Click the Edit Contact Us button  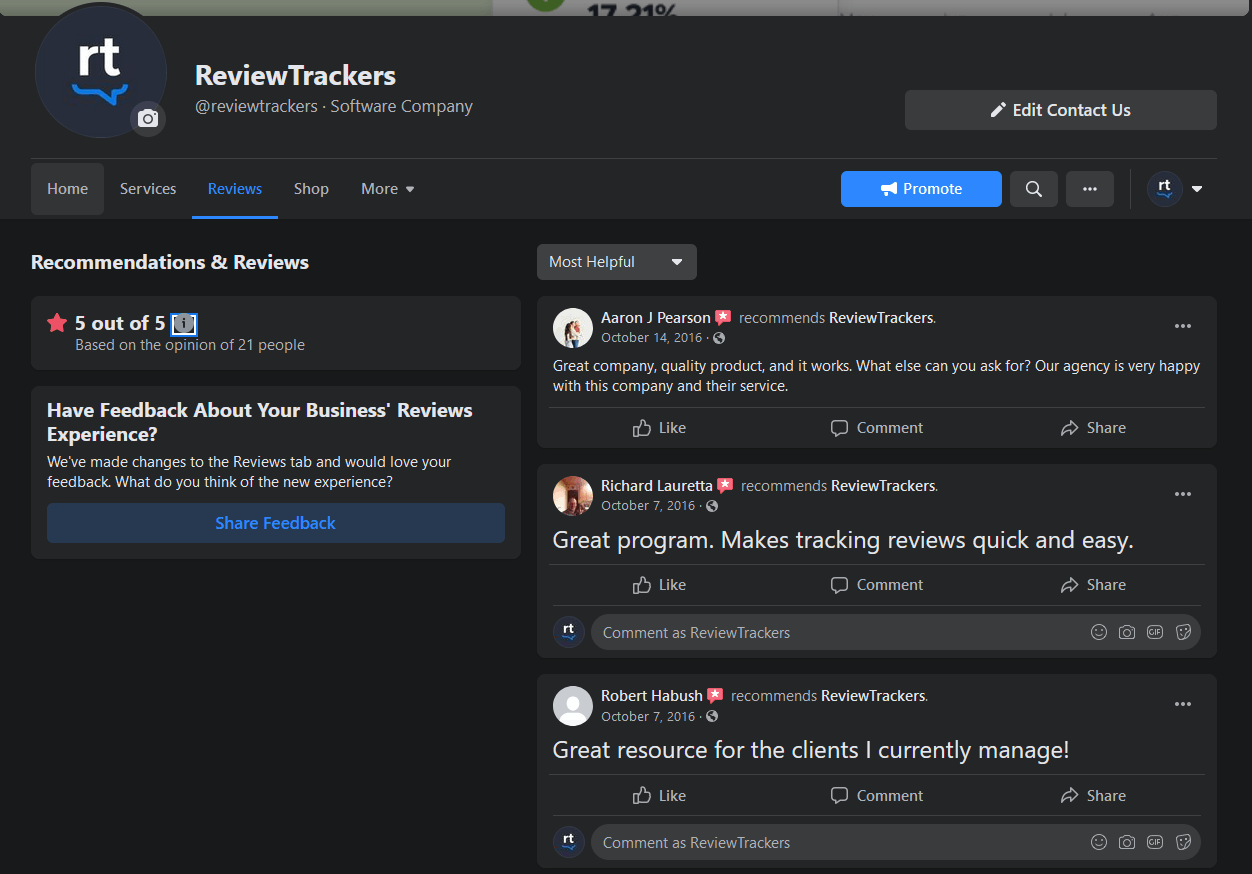1060,110
